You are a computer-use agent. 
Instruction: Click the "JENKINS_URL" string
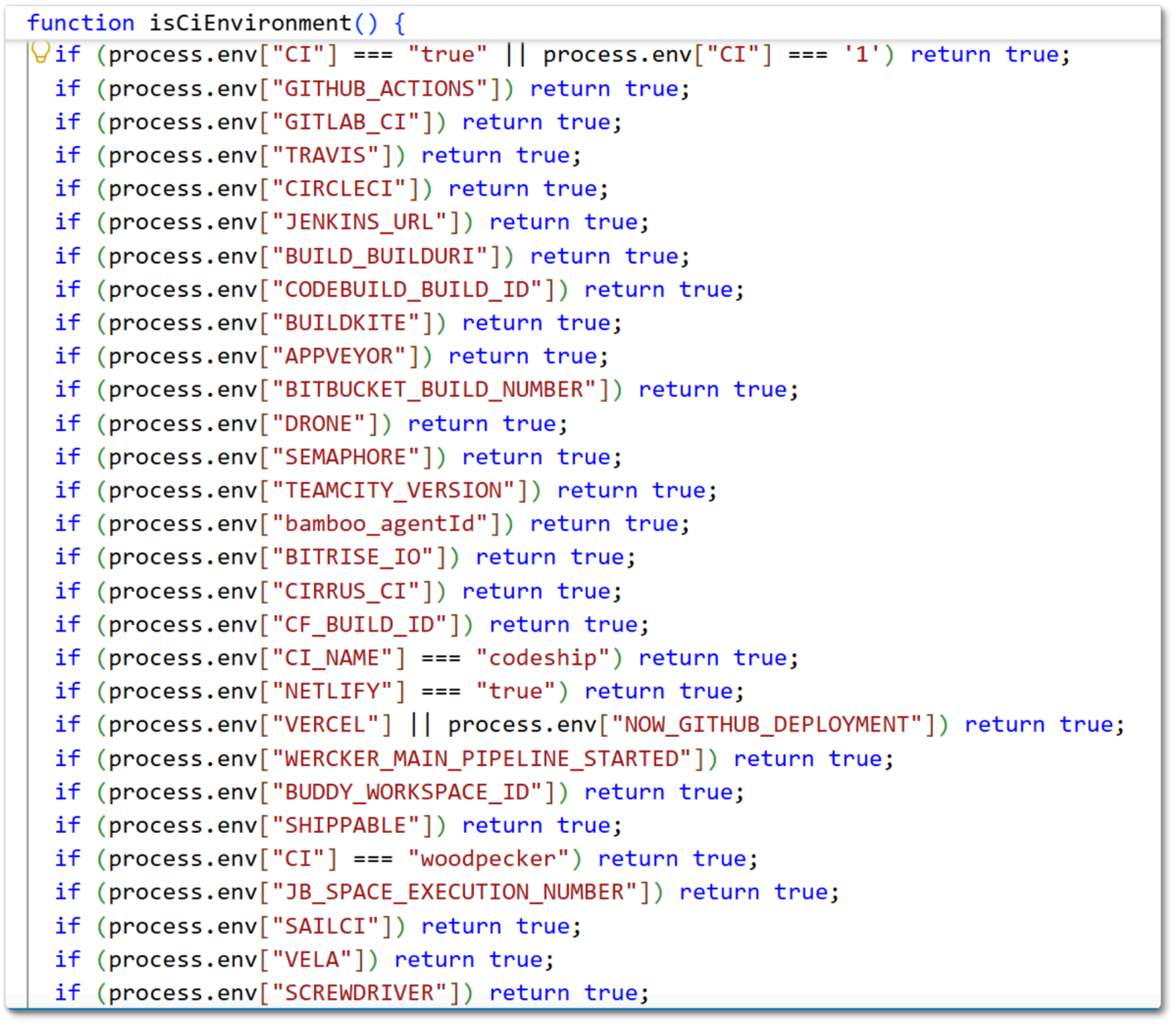366,222
